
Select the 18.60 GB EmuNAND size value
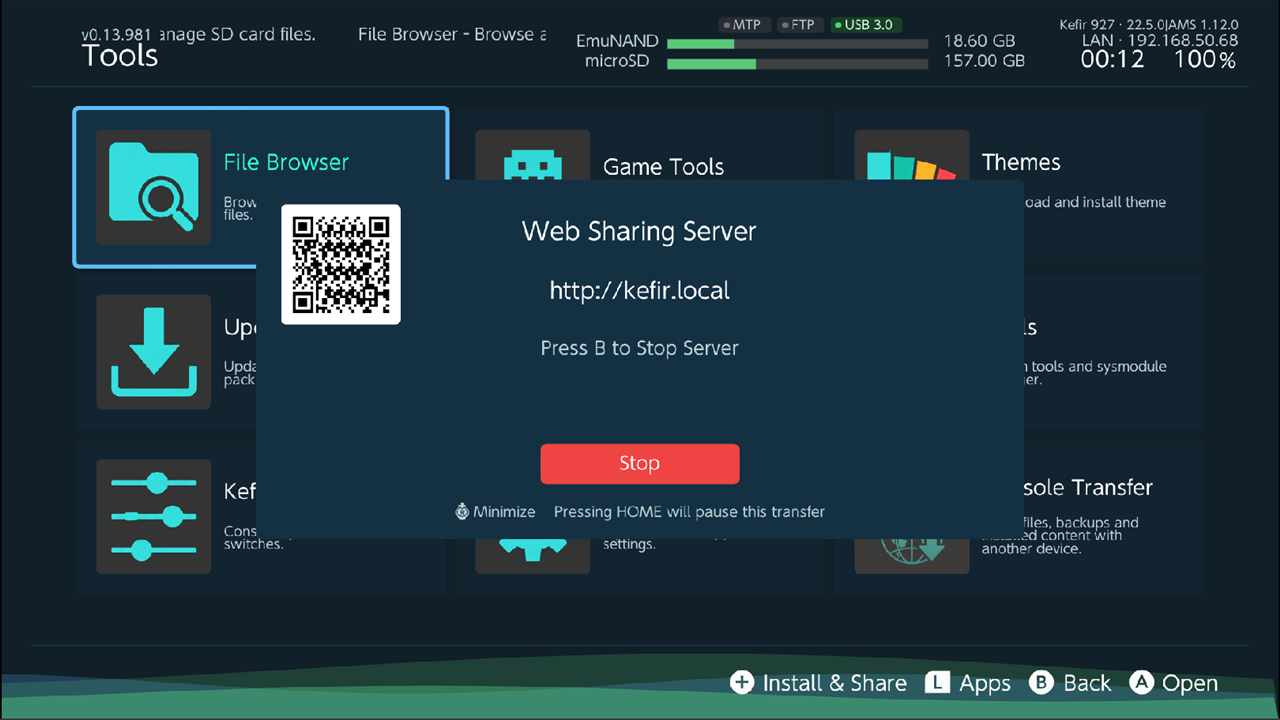[980, 42]
